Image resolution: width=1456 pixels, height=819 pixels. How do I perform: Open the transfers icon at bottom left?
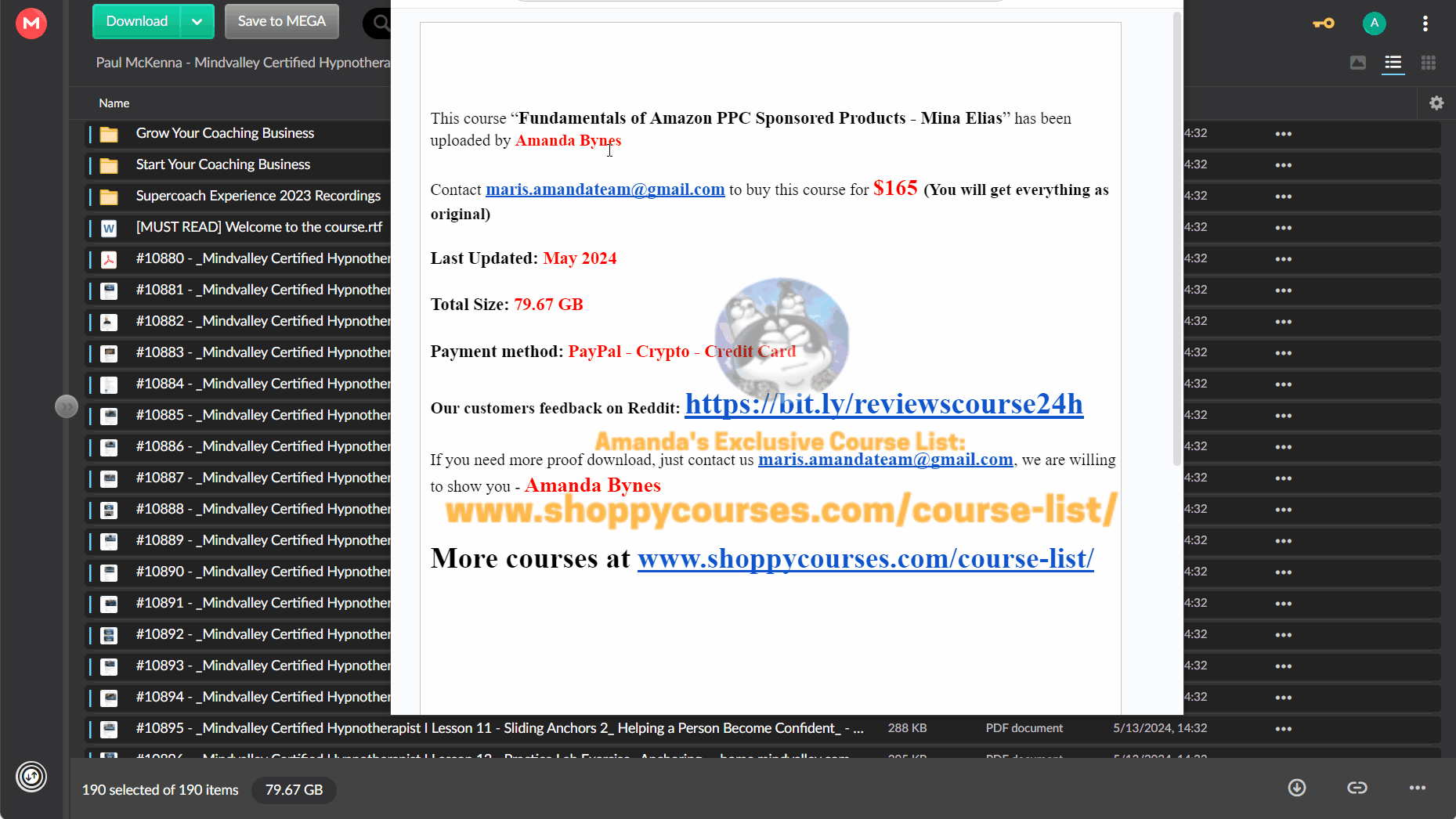point(31,777)
